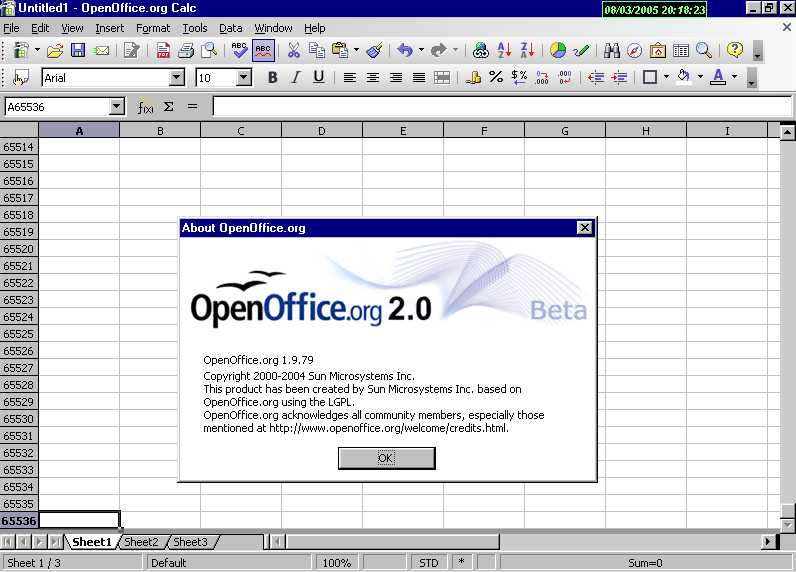Click the Redo arrow icon
This screenshot has width=796, height=572.
tap(438, 50)
